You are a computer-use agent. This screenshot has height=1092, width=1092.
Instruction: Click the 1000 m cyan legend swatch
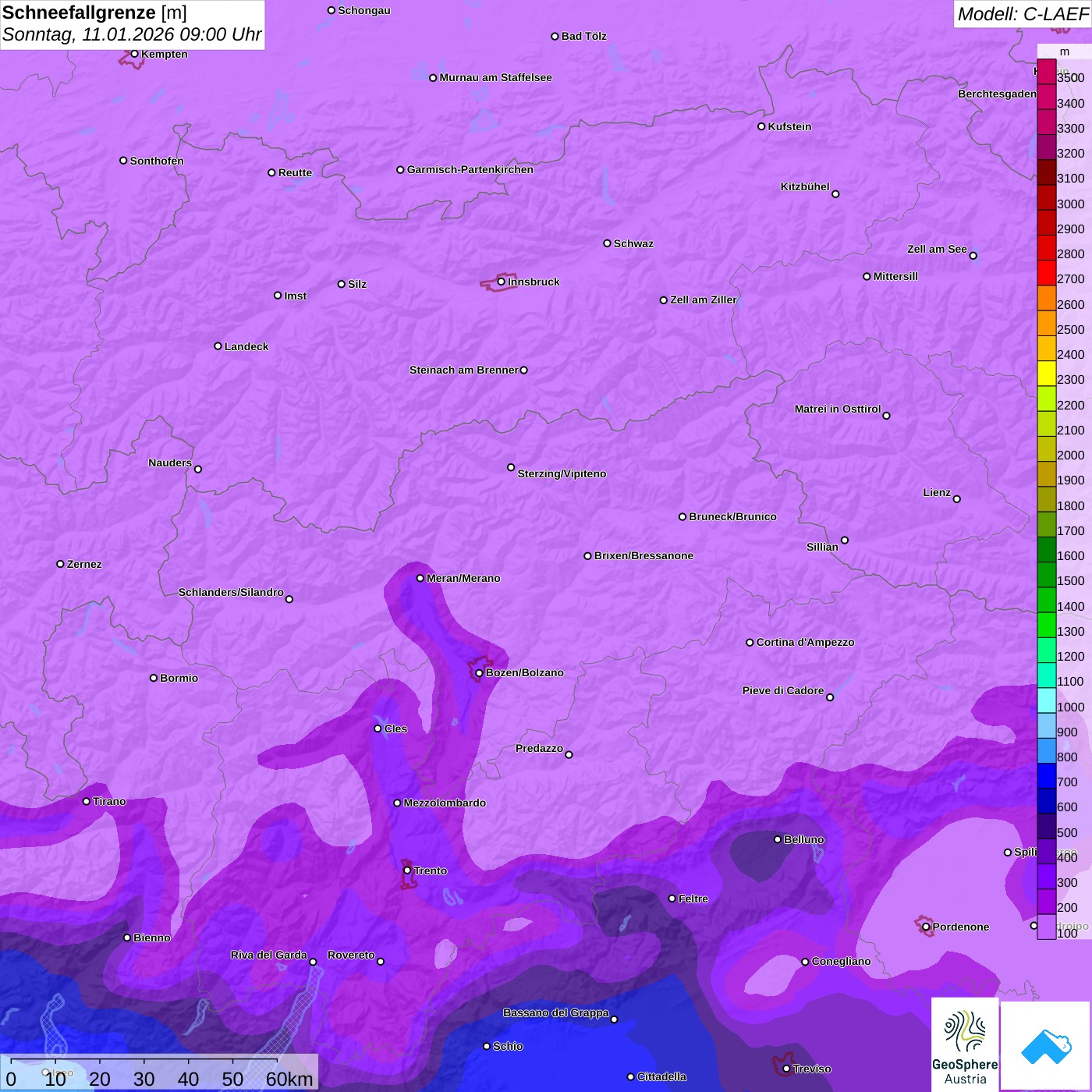click(1046, 700)
